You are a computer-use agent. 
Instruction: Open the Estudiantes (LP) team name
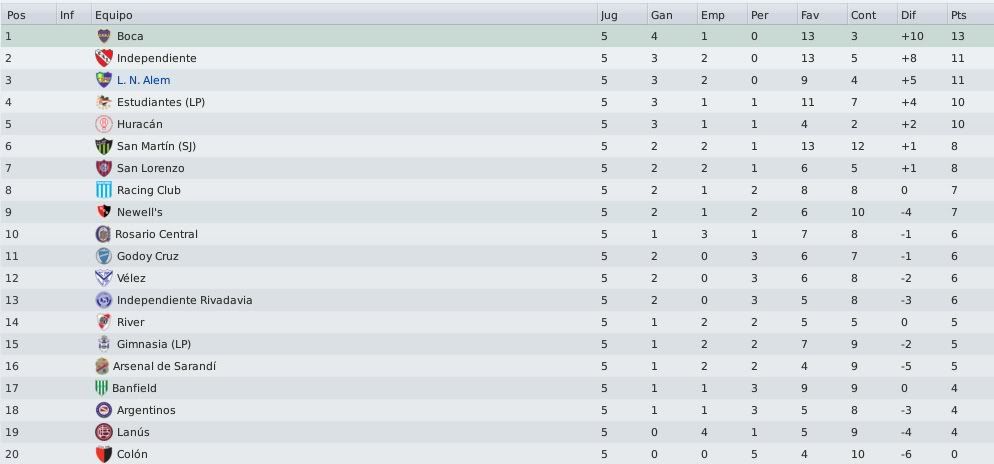pyautogui.click(x=161, y=102)
